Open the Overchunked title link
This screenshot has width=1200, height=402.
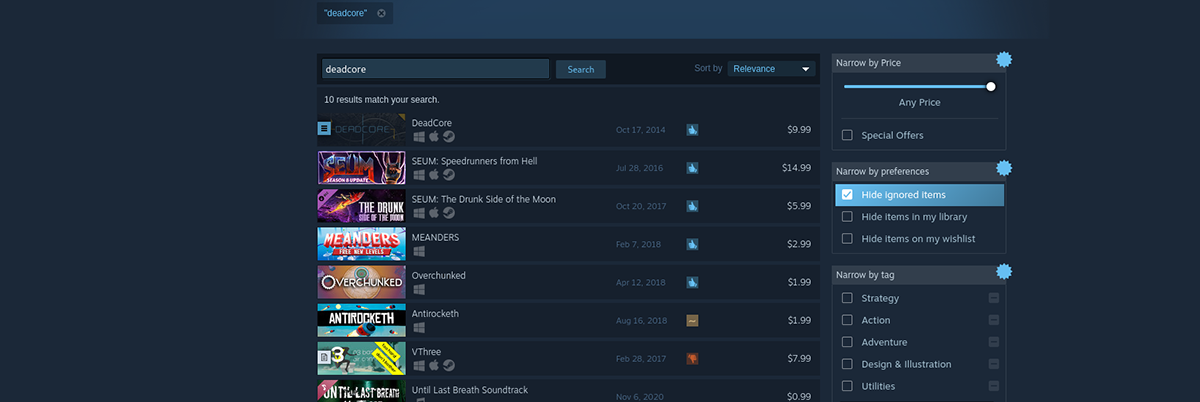(439, 275)
